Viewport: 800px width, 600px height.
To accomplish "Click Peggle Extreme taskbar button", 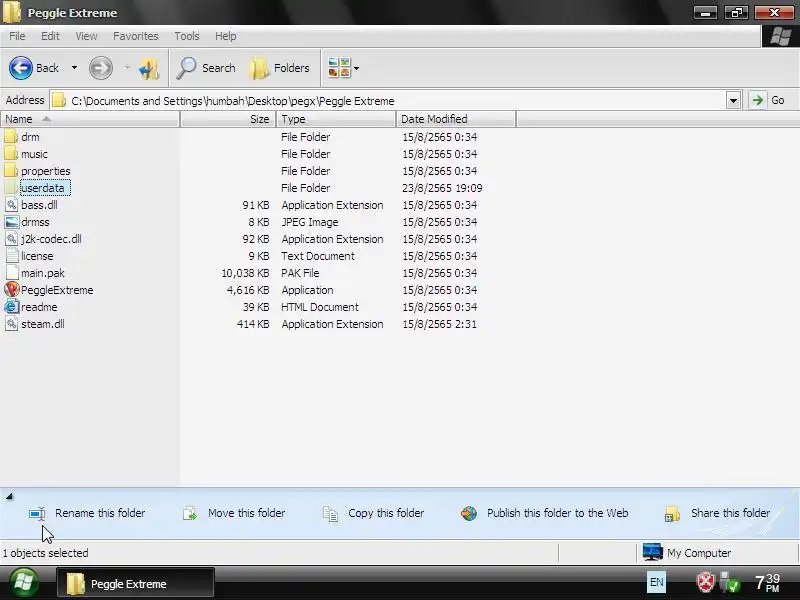I will coord(135,583).
